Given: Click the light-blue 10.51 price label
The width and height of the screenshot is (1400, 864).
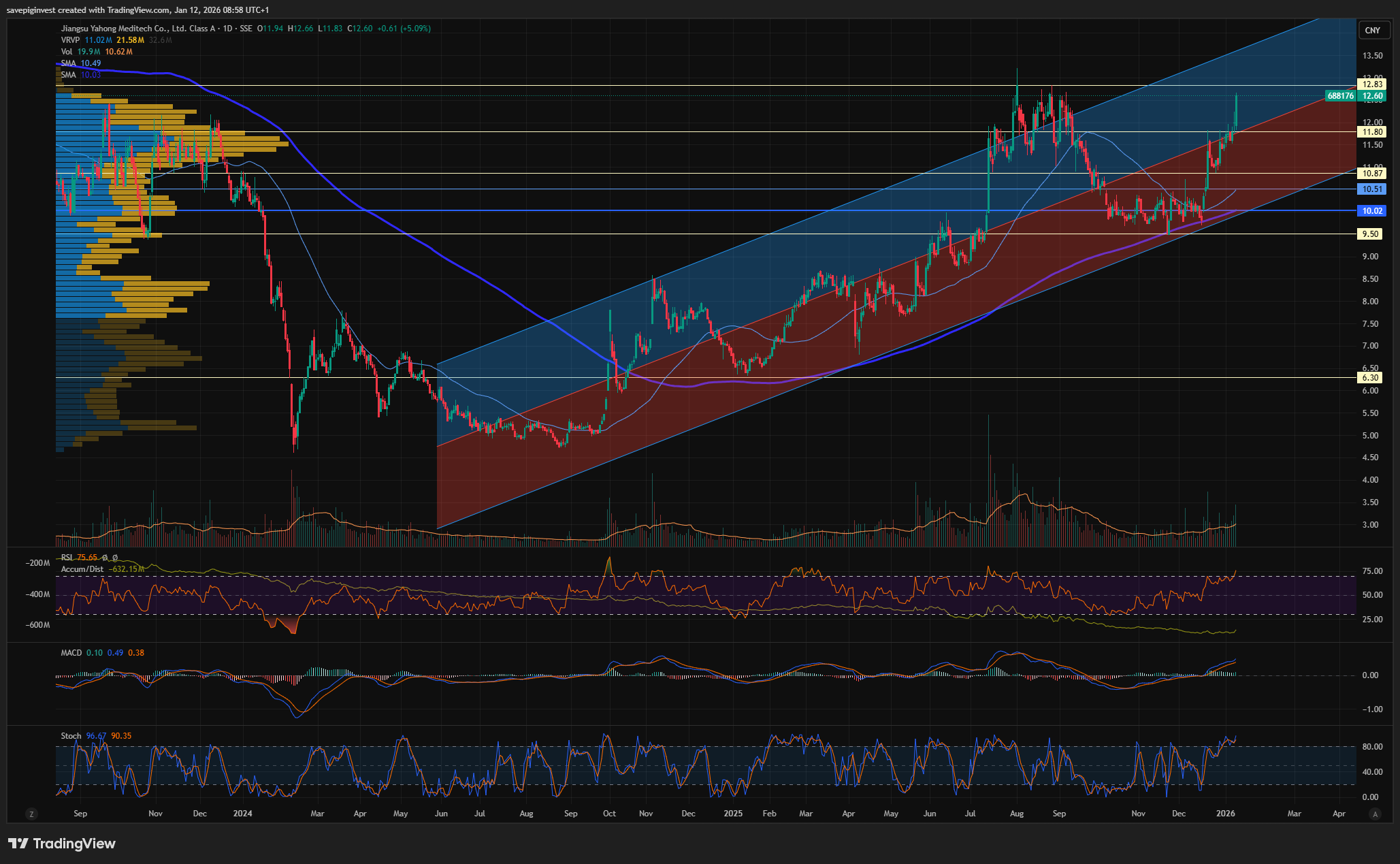Looking at the screenshot, I should coord(1372,189).
